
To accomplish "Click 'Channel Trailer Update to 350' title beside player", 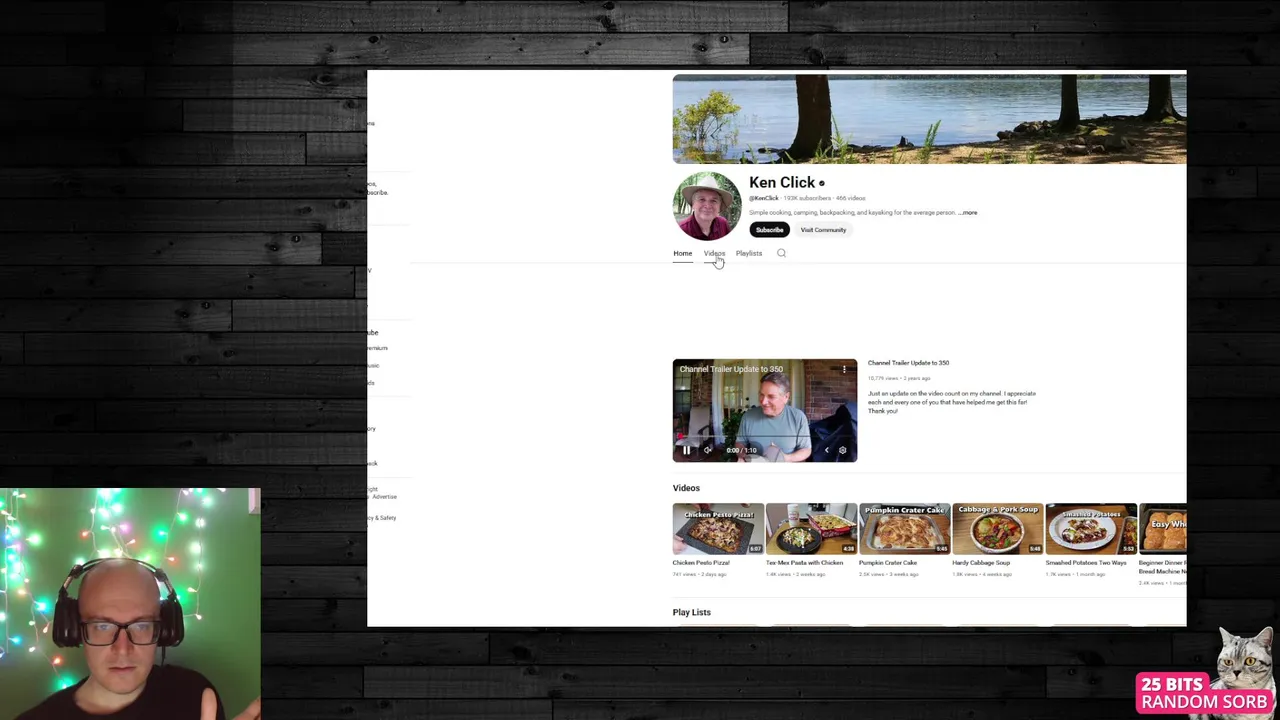I will click(x=908, y=363).
